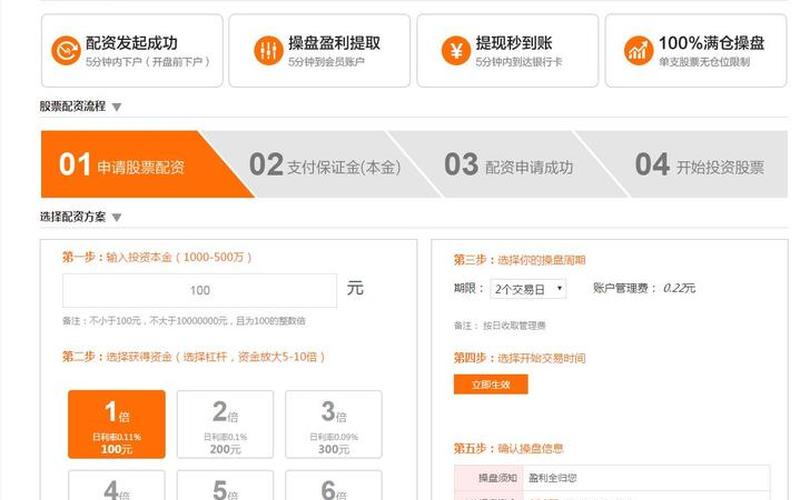The image size is (800, 500).
Task: Click the 配资发起成功 feature card title
Action: (132, 43)
